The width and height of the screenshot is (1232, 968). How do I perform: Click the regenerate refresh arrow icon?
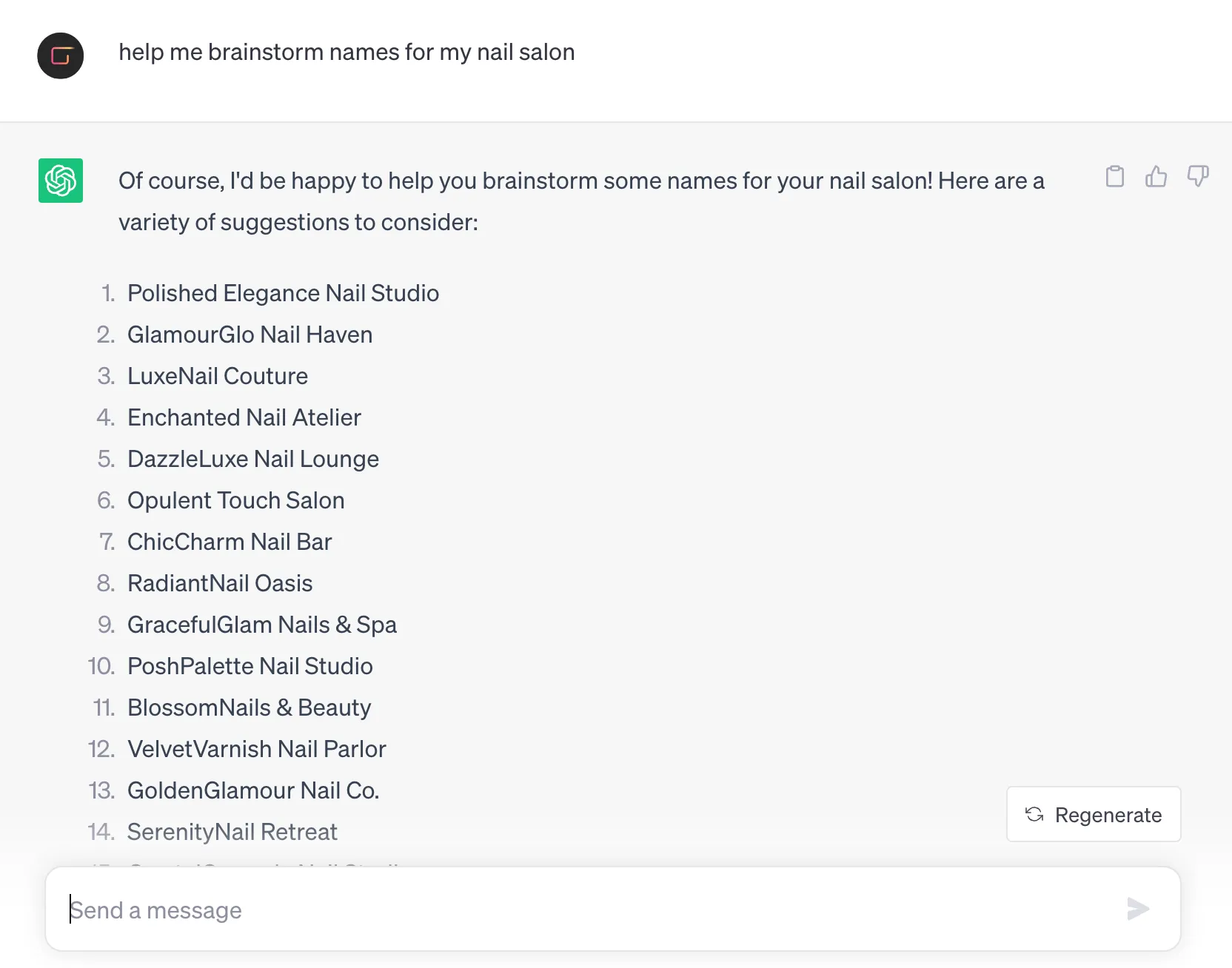coord(1035,814)
